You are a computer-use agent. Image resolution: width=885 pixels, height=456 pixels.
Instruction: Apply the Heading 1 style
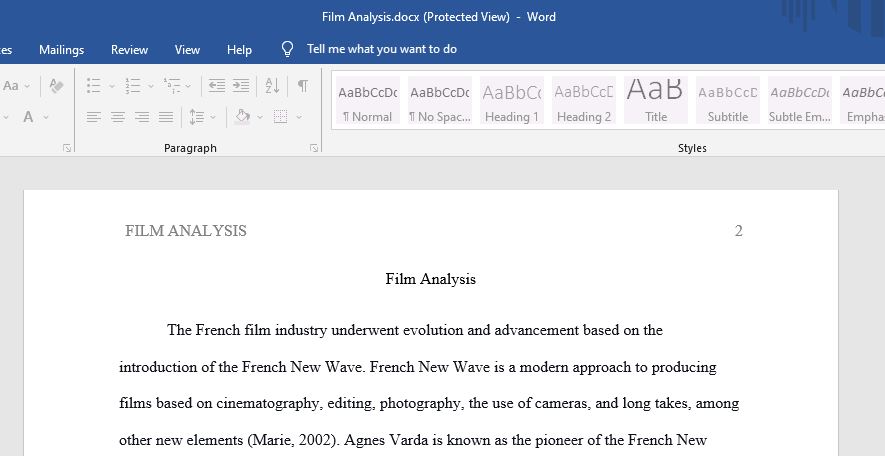(x=512, y=100)
